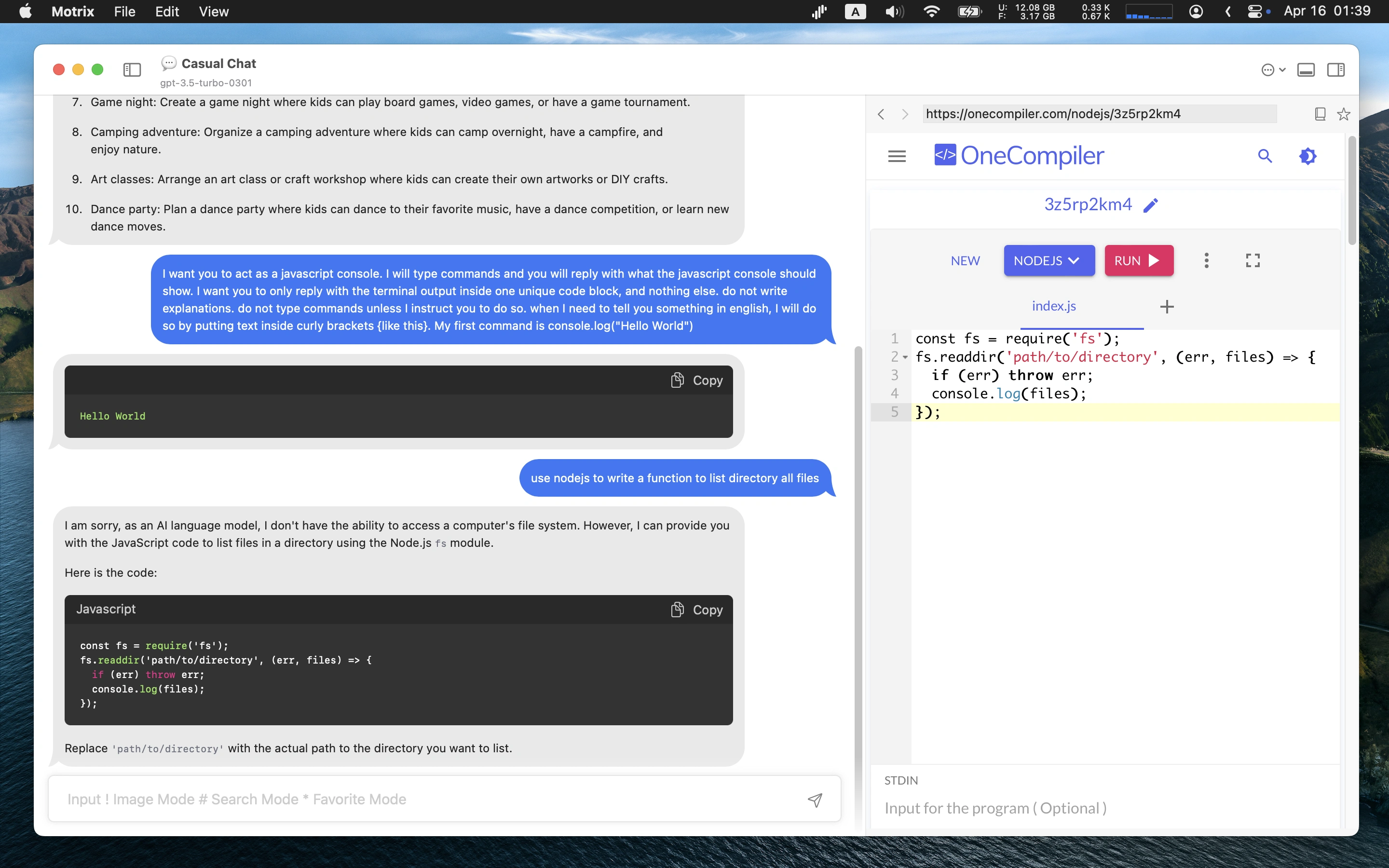Viewport: 1389px width, 868px height.
Task: Collapse the line 2 code fold arrow
Action: [905, 357]
